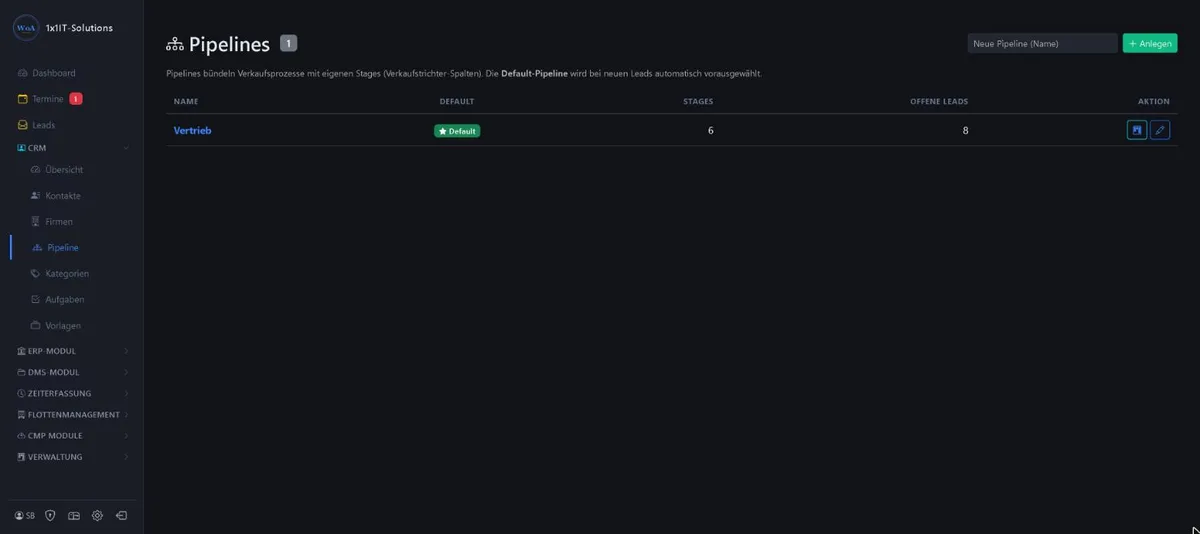
Task: Expand the DMS-MODUL section
Action: [x=72, y=372]
